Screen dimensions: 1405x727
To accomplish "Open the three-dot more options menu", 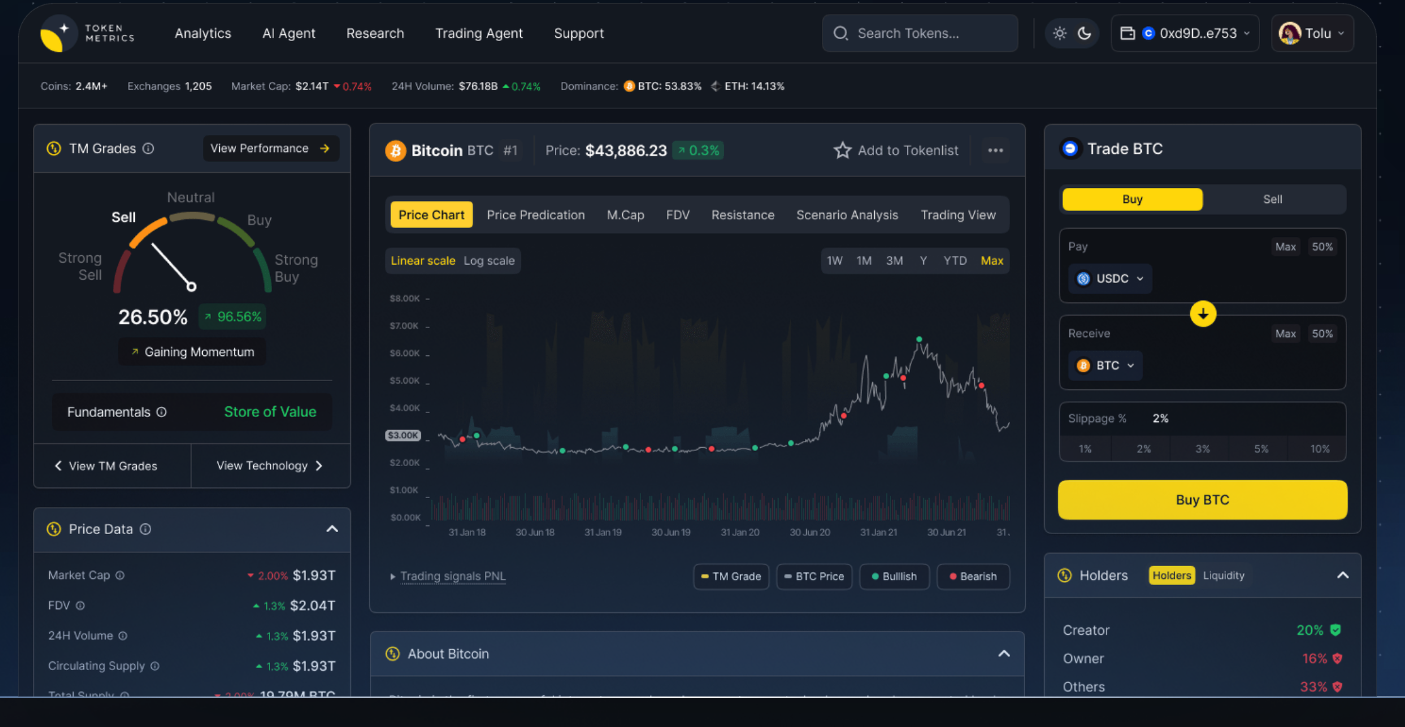I will click(x=995, y=150).
